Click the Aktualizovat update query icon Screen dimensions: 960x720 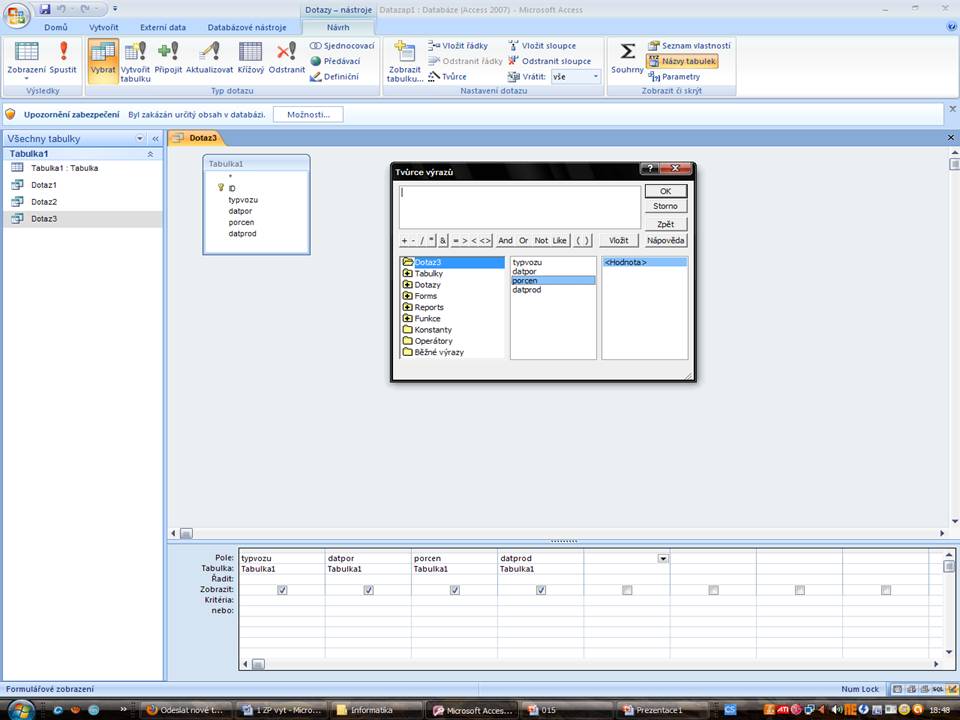[x=209, y=52]
